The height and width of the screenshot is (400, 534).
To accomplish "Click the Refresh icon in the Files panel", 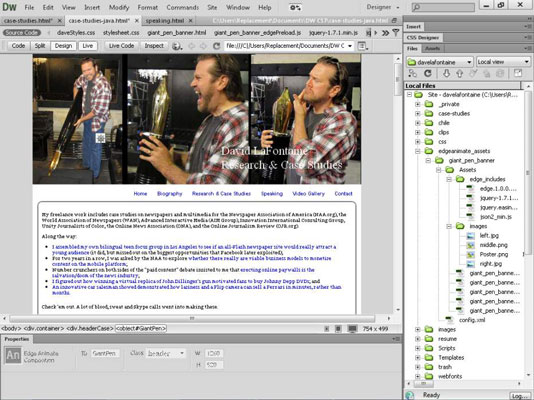I will 428,73.
